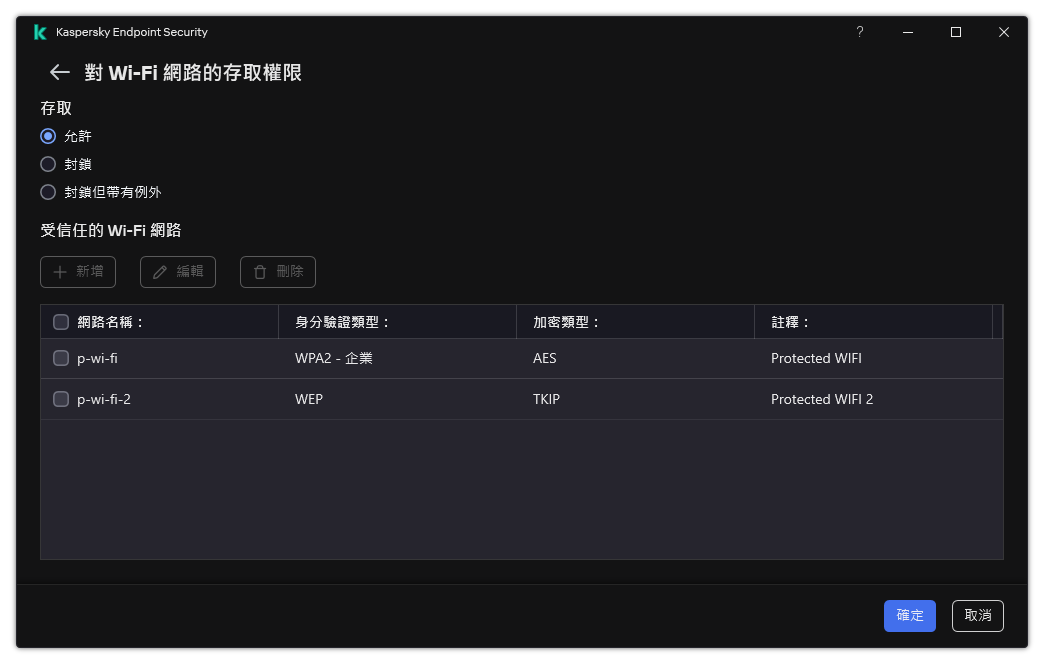Open the 新增 dialog to add network
This screenshot has width=1044, height=664.
click(x=77, y=271)
